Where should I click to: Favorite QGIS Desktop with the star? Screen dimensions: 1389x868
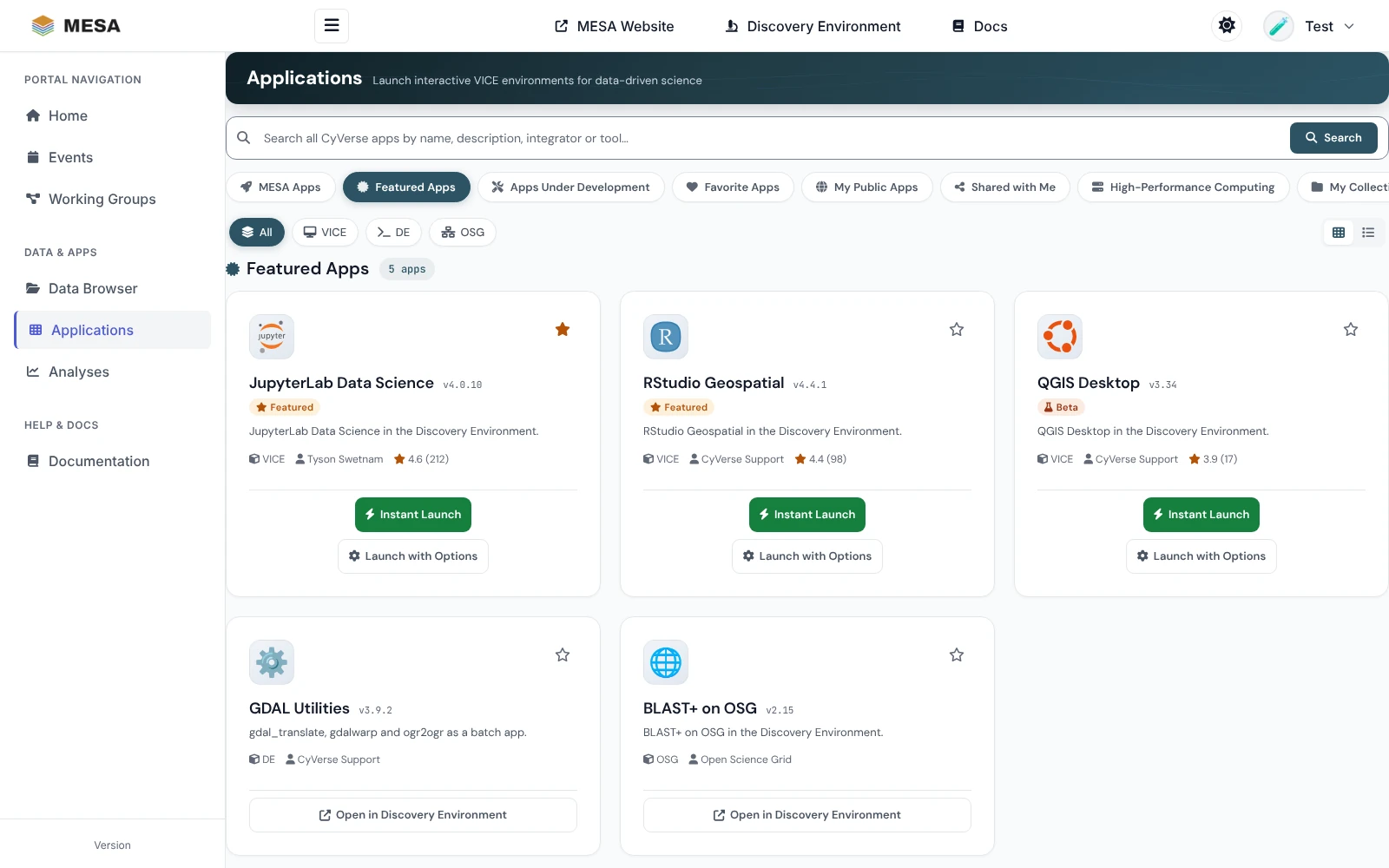(1351, 329)
